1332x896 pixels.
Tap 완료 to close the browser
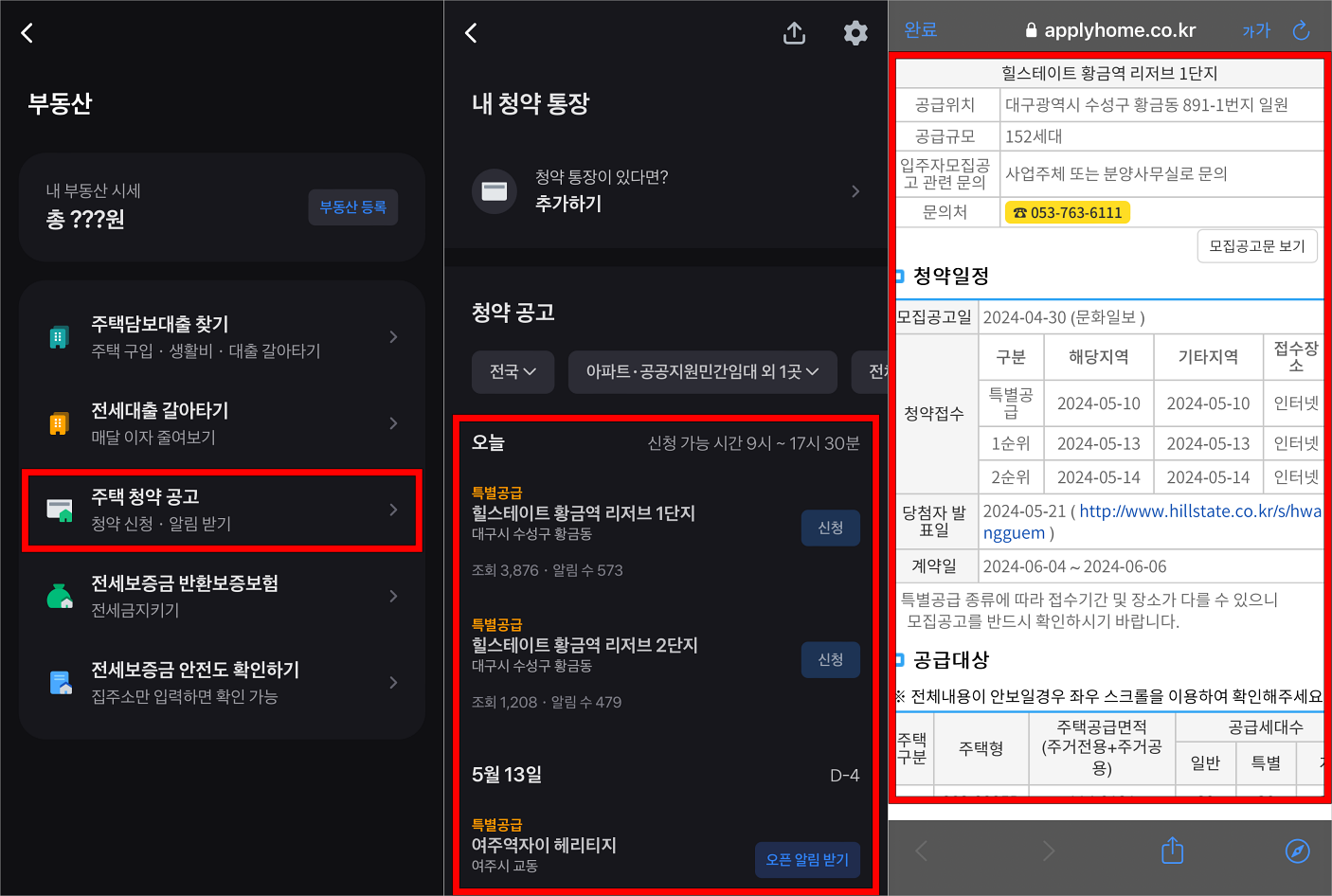(920, 30)
